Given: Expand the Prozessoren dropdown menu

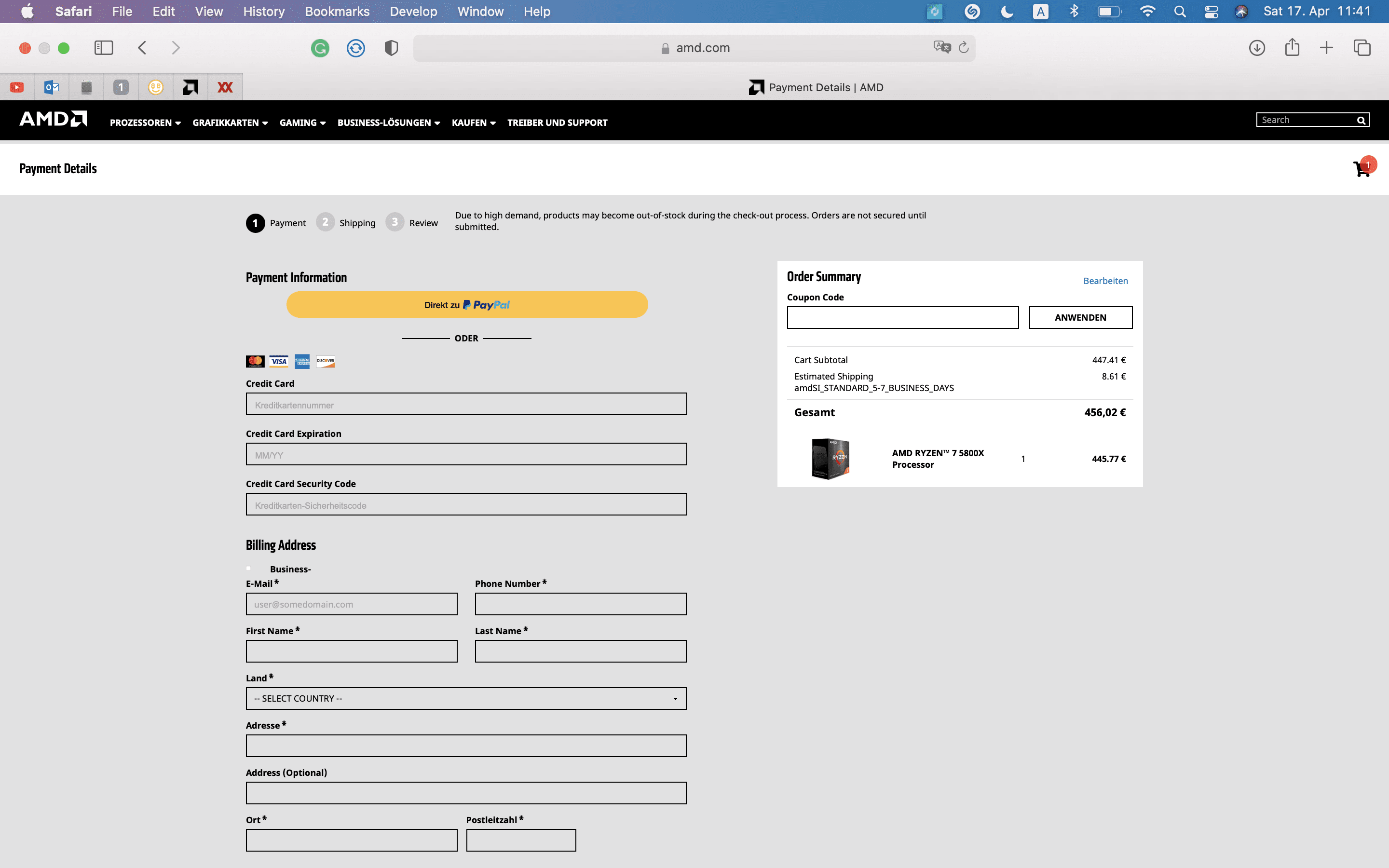Looking at the screenshot, I should coord(145,122).
